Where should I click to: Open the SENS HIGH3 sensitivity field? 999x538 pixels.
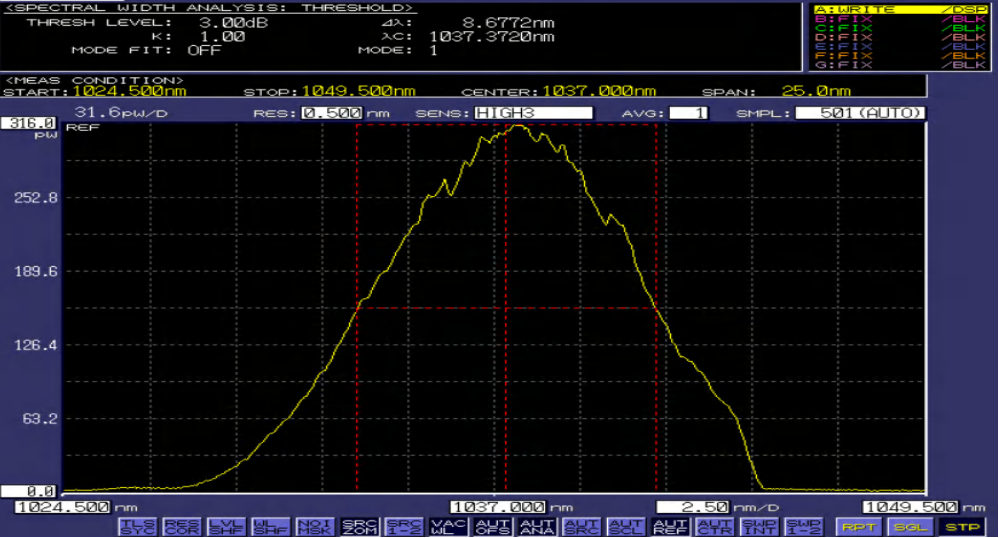point(533,113)
